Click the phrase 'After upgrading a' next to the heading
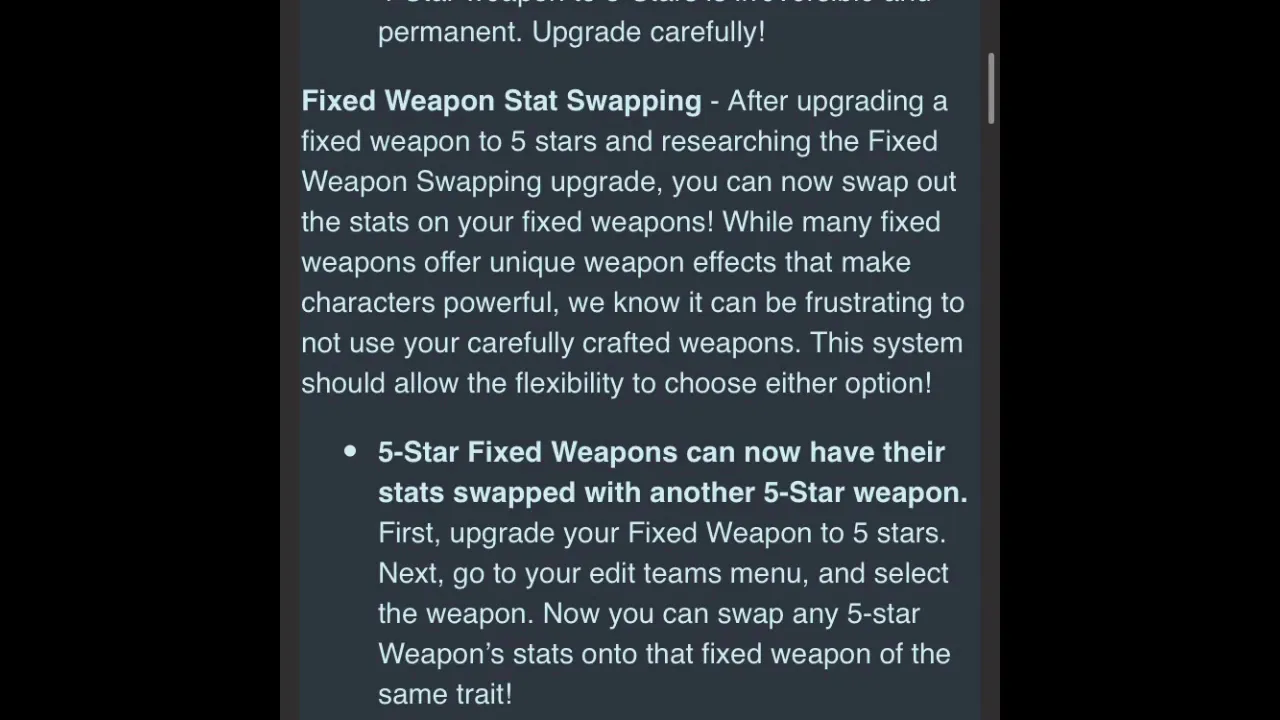The image size is (1280, 720). [x=837, y=101]
